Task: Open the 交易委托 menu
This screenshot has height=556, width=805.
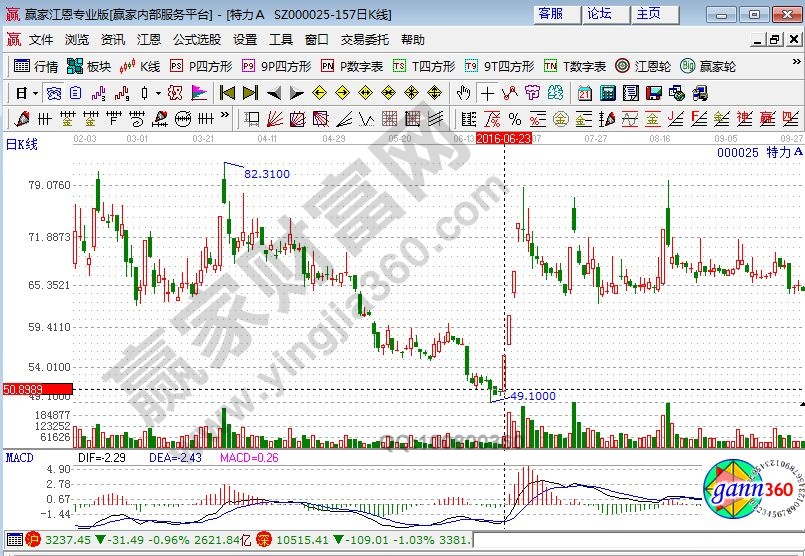Action: [x=364, y=40]
